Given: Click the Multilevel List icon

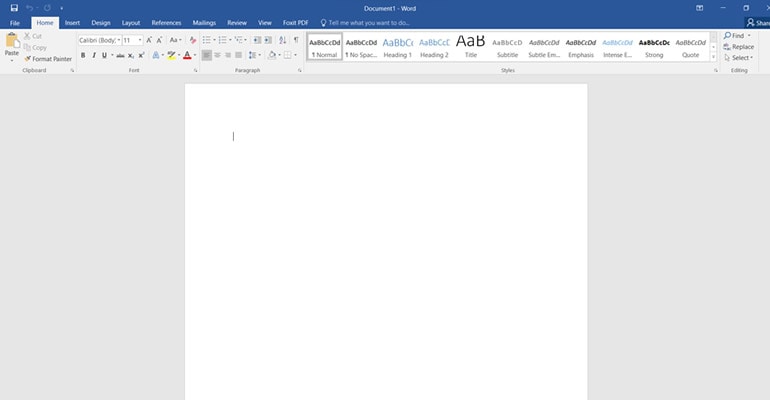Looking at the screenshot, I should coord(238,40).
